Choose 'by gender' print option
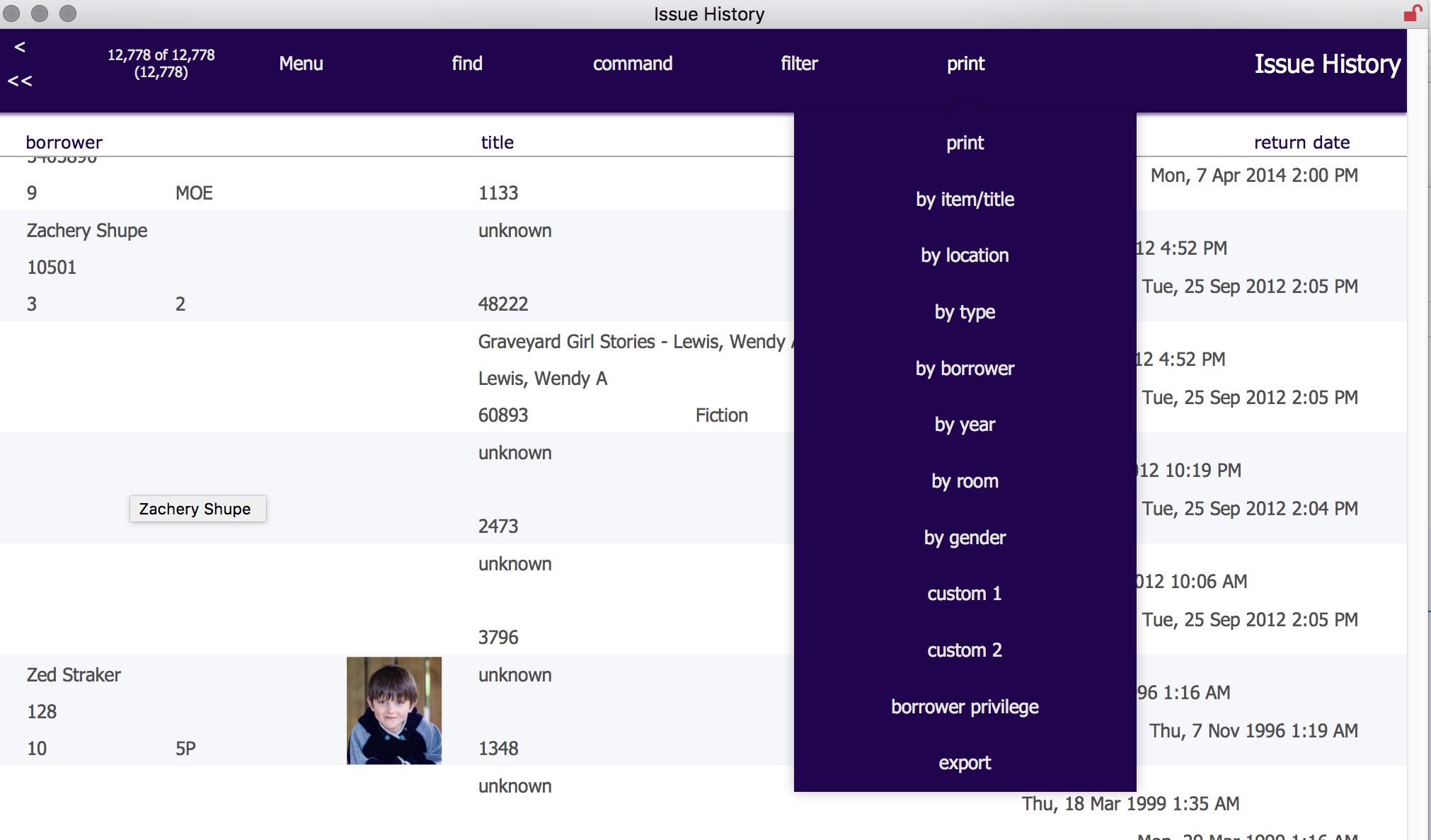This screenshot has height=840, width=1431. click(x=965, y=538)
